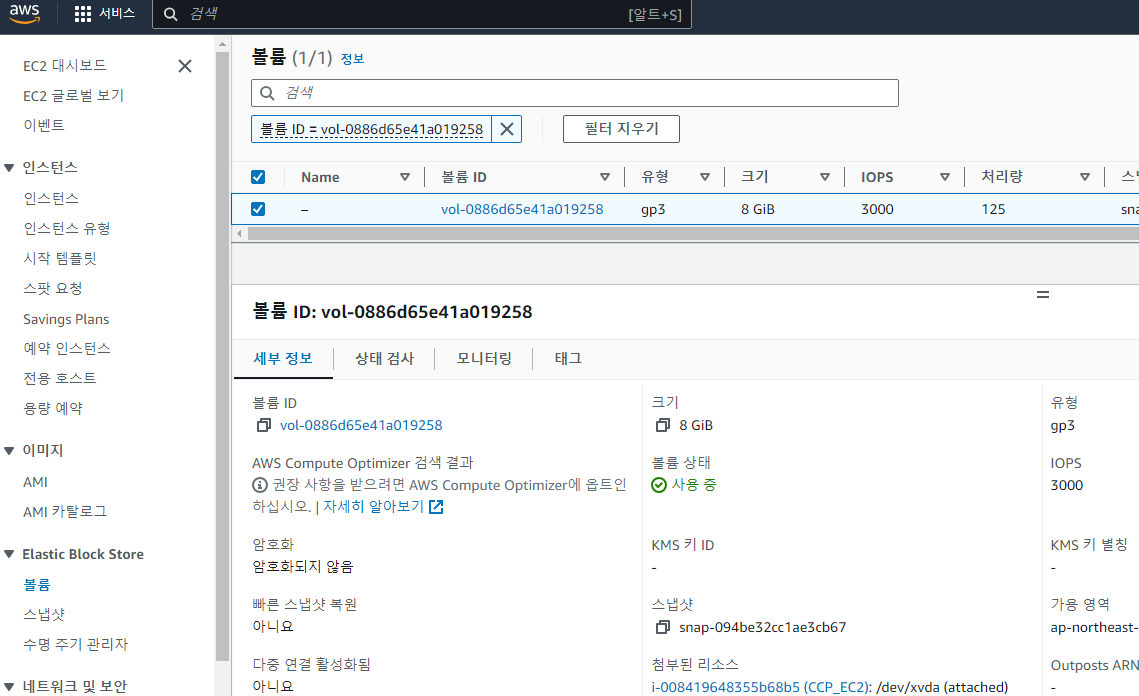Open 수명 주기 관리자 in sidebar

click(76, 644)
